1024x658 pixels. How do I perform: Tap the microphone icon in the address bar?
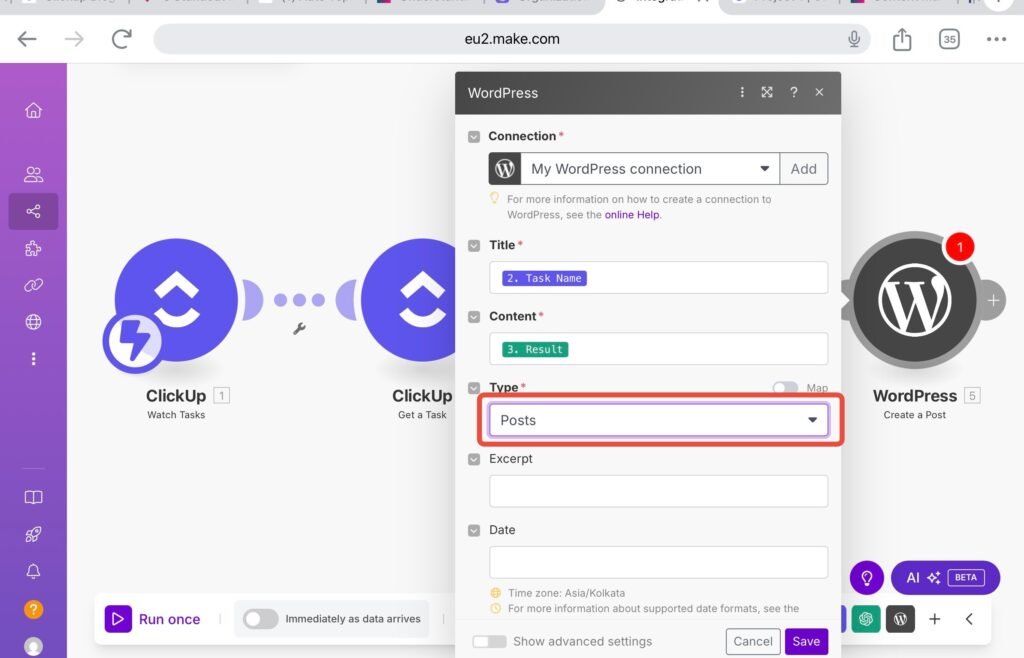[854, 39]
